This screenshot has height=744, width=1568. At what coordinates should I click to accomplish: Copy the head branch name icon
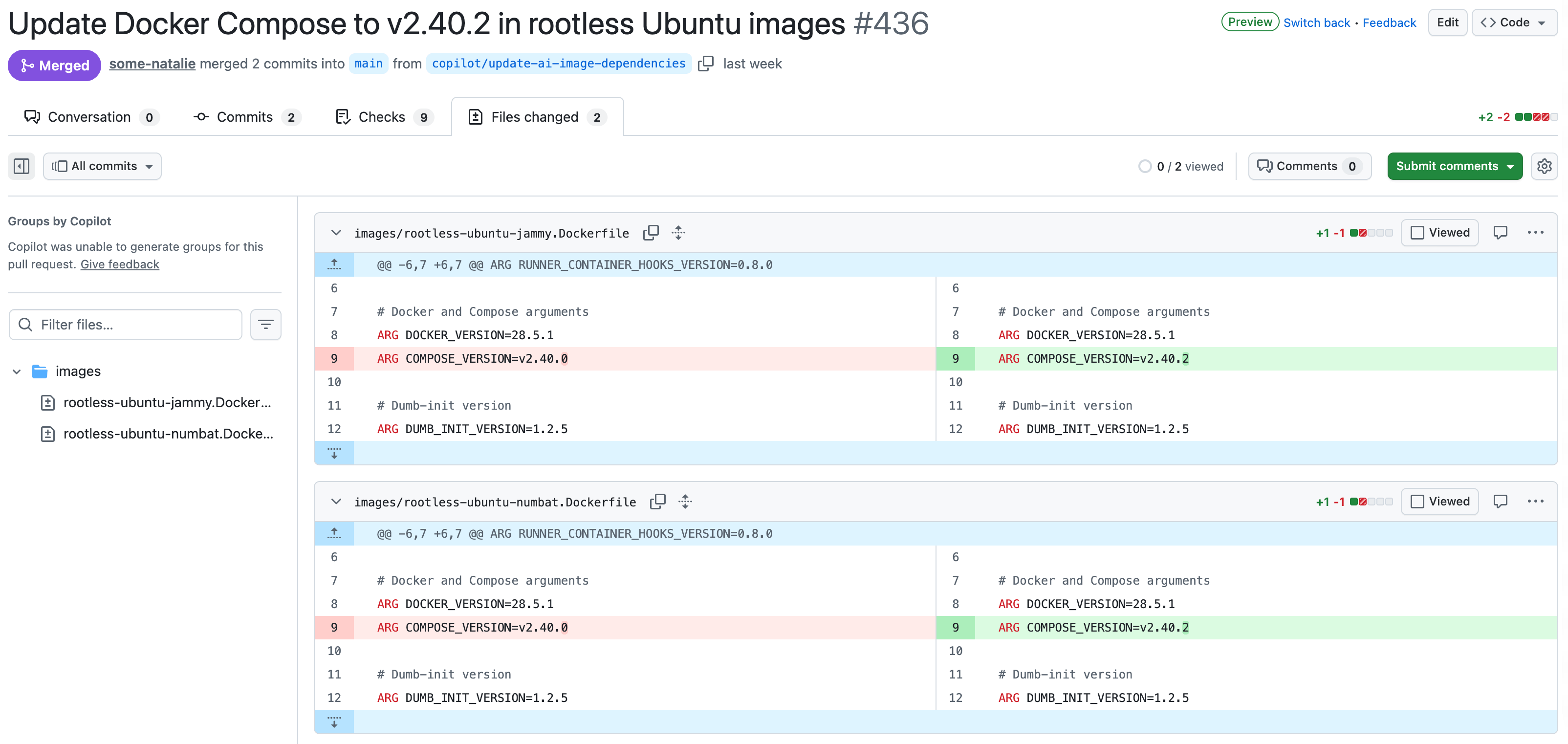(x=705, y=64)
